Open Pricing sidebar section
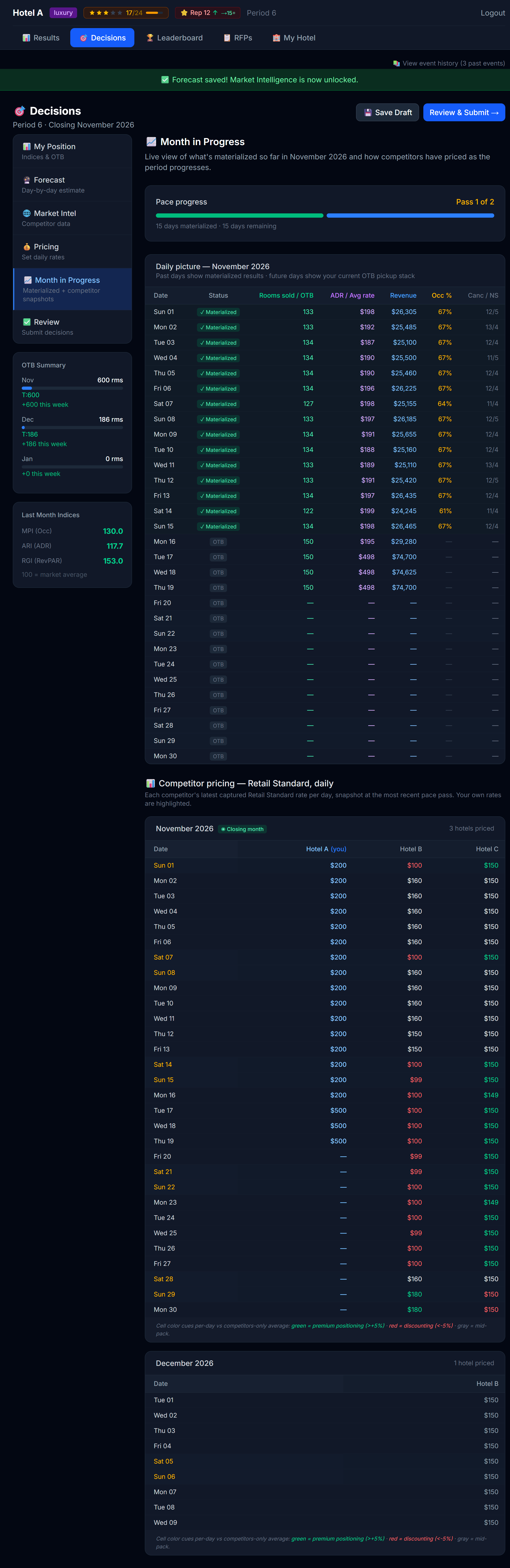The width and height of the screenshot is (510, 1568). coord(73,251)
